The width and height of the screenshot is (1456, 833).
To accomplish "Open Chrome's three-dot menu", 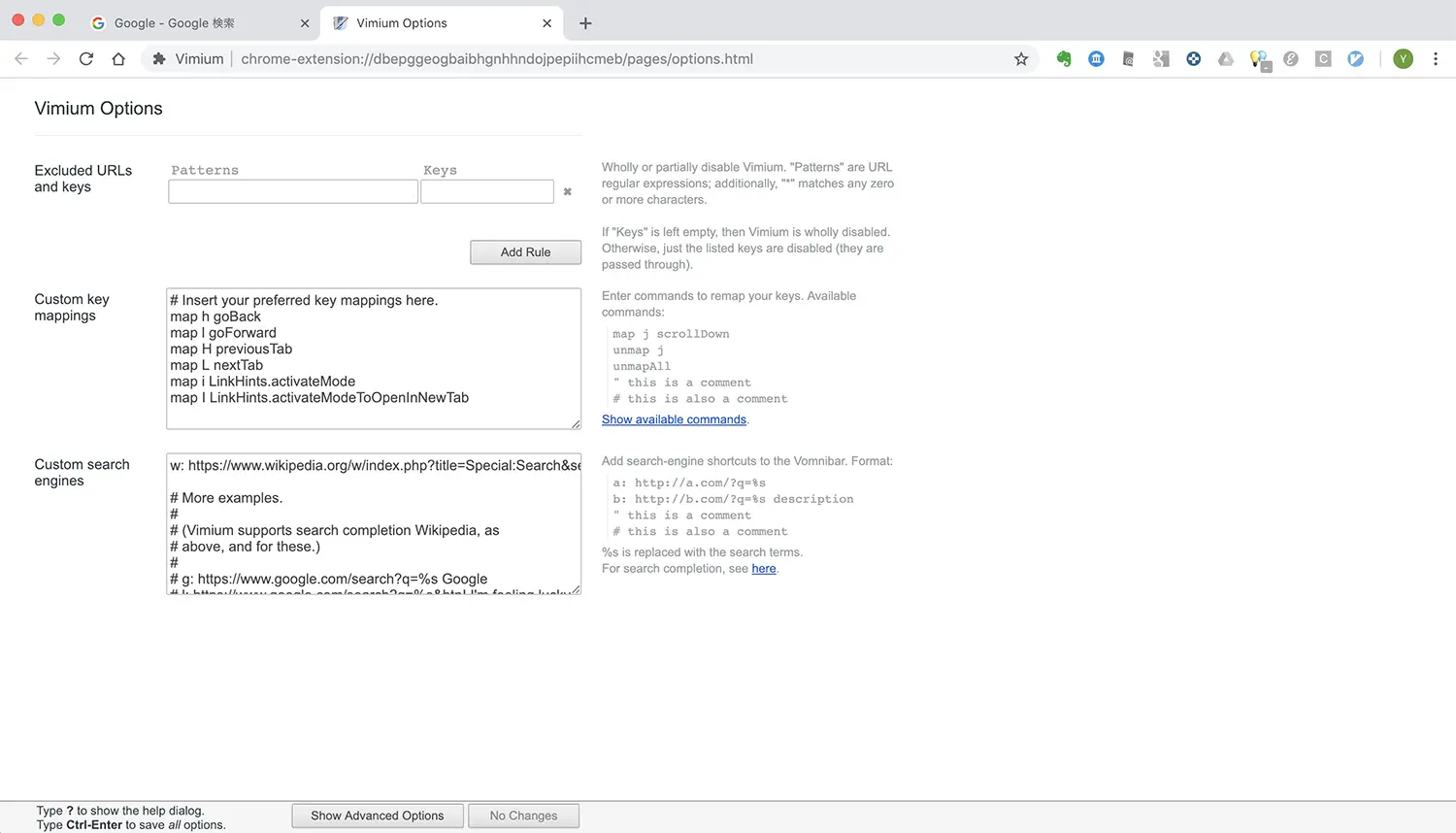I will [x=1436, y=59].
